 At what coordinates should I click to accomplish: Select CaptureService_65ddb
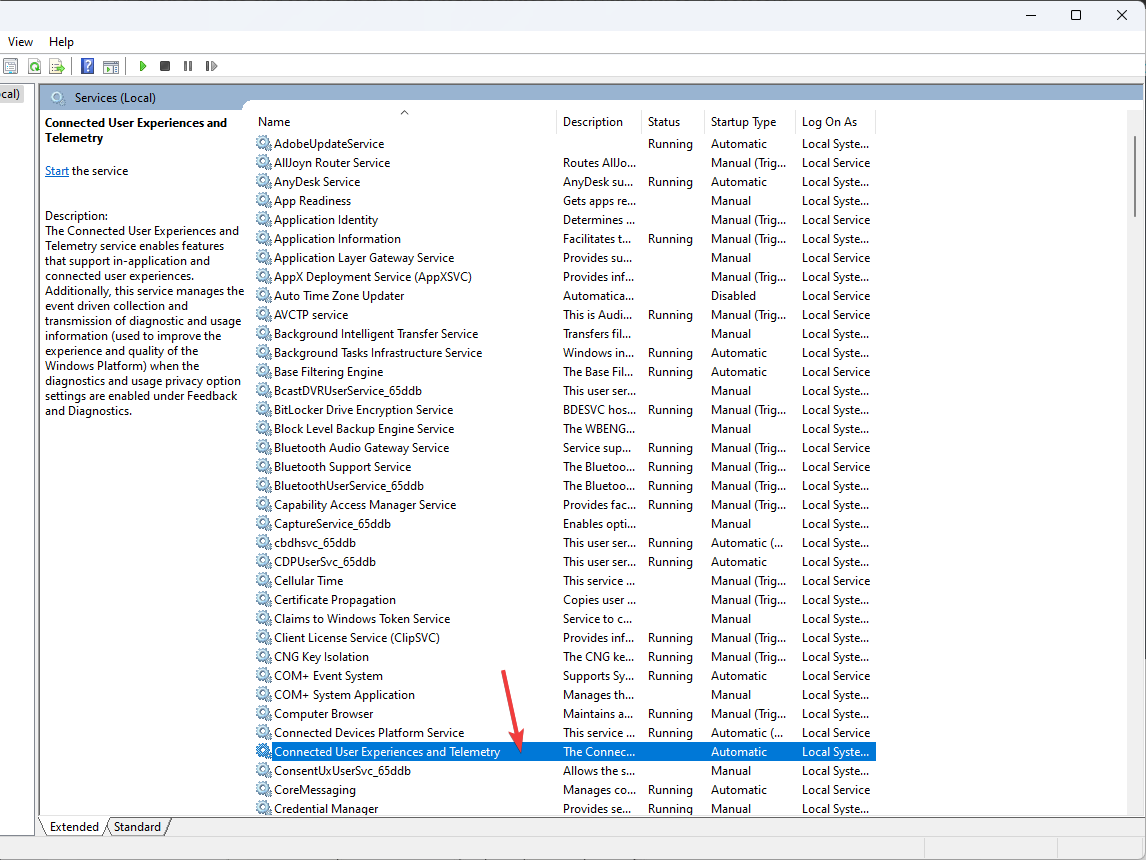[x=565, y=524]
